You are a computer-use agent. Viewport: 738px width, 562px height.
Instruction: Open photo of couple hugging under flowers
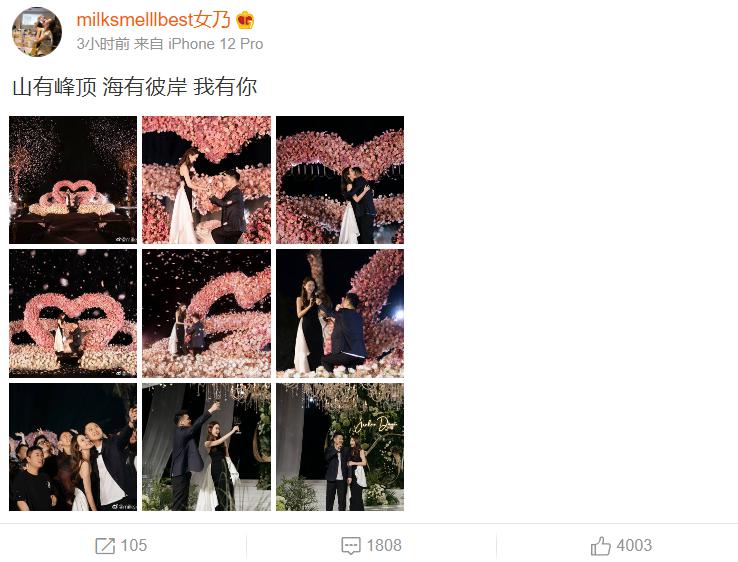pyautogui.click(x=340, y=180)
